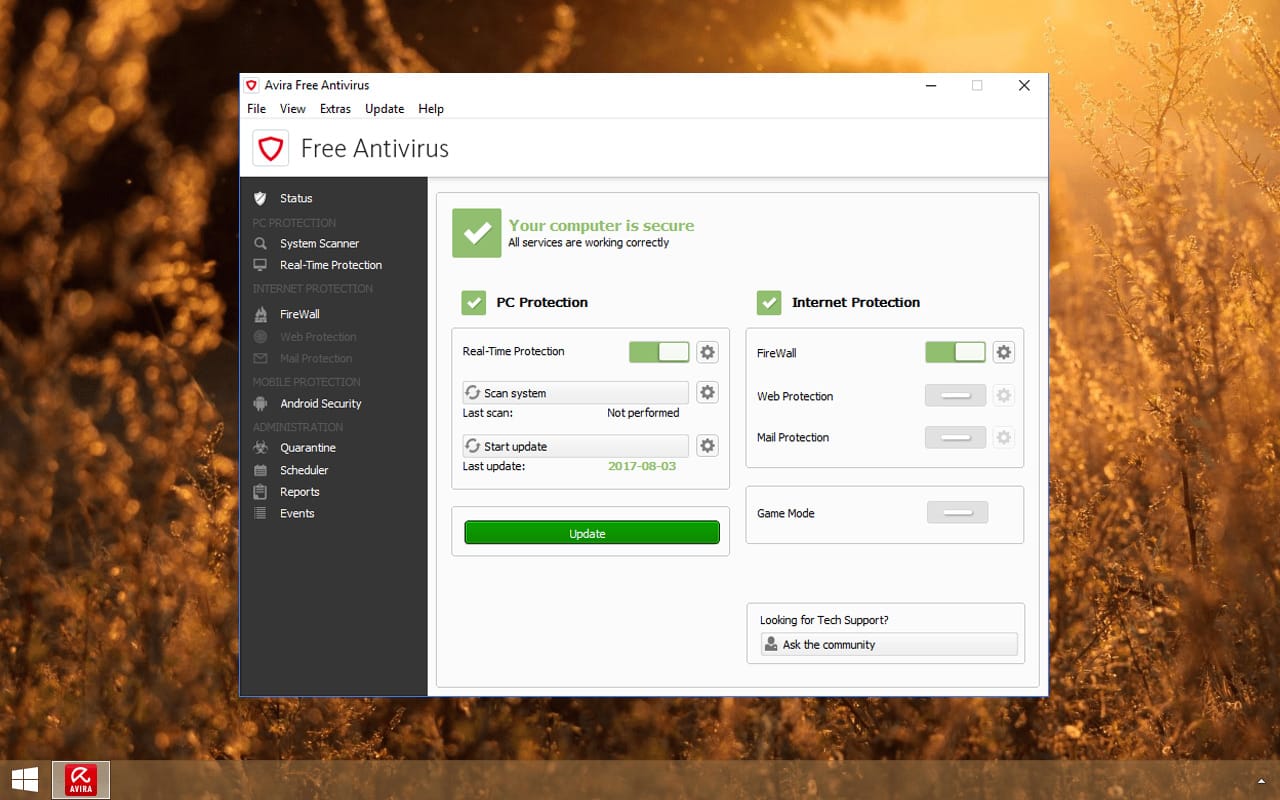Click the Events list icon
The image size is (1280, 800).
pos(260,513)
